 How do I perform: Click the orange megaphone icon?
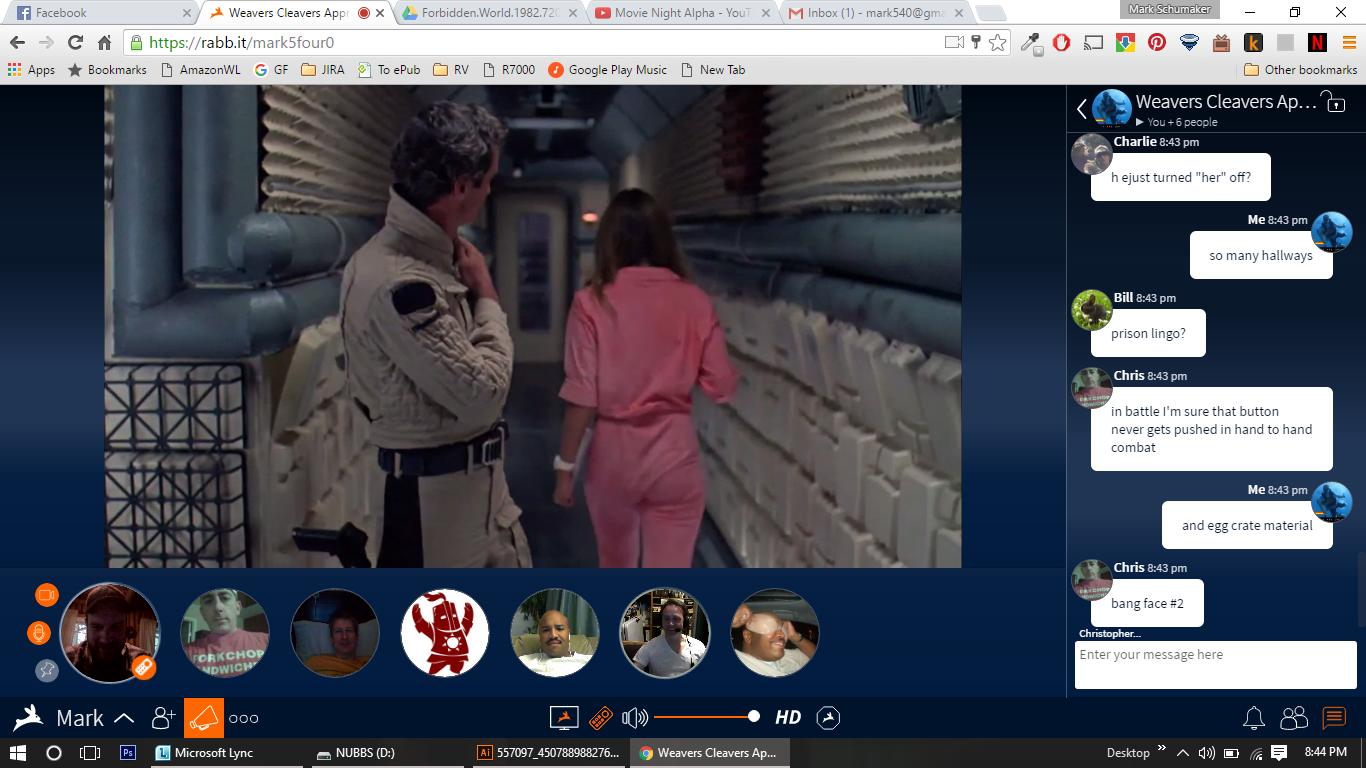point(204,718)
